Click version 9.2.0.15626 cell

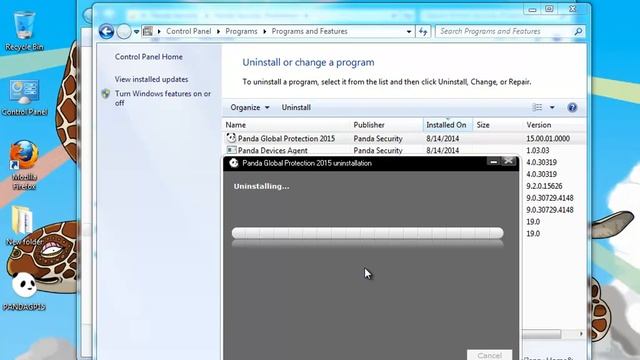544,186
